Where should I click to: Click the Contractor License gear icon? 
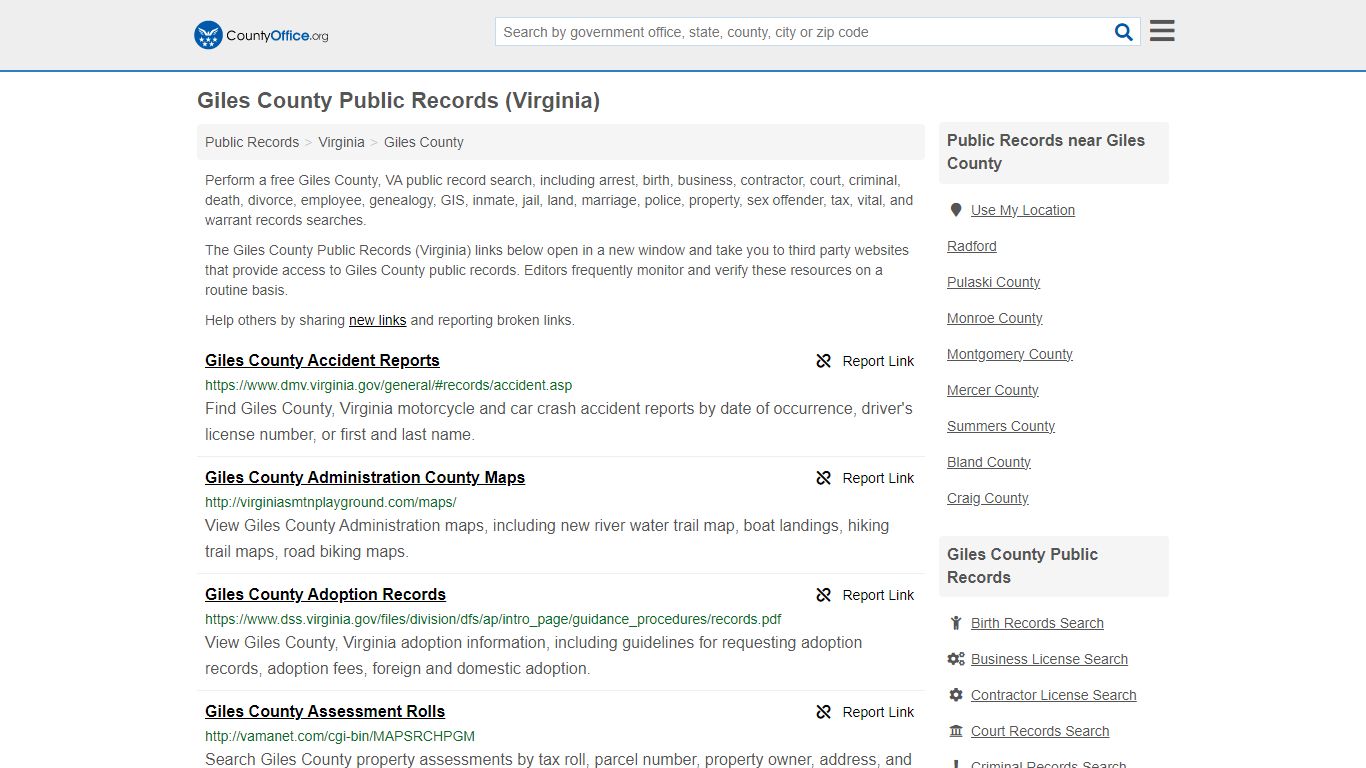[x=956, y=695]
